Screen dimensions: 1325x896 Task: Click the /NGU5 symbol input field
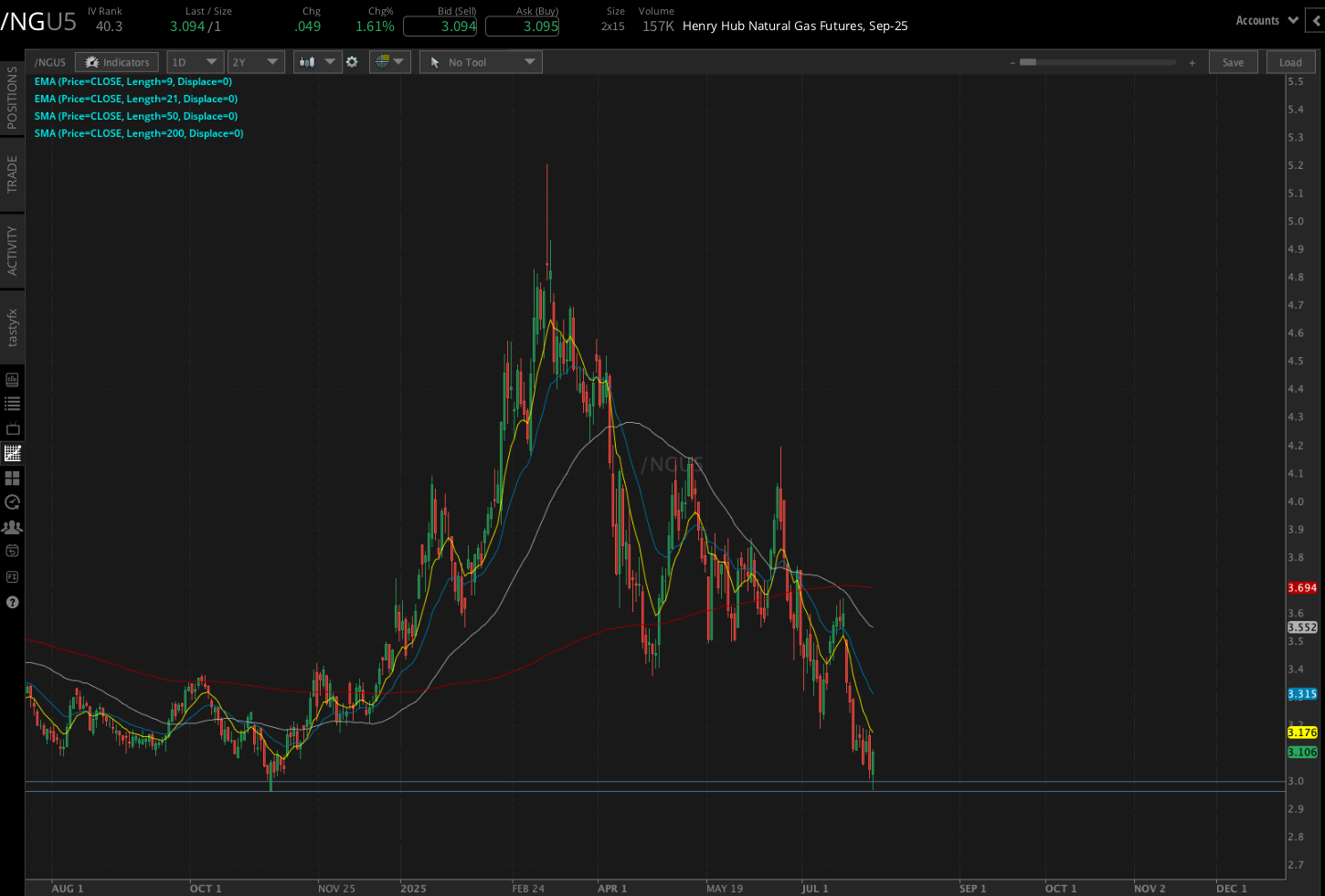click(50, 62)
